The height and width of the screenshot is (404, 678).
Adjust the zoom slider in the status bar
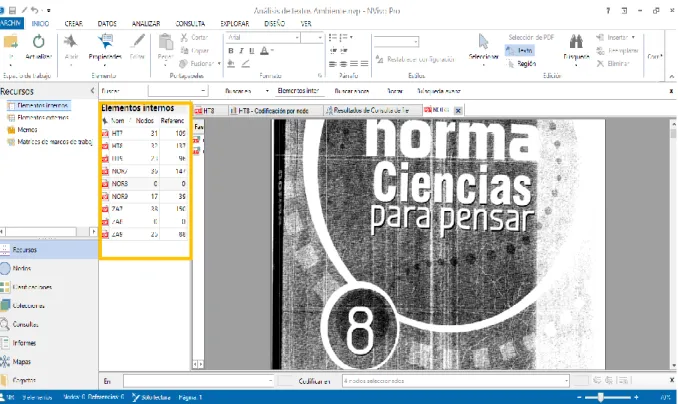[x=601, y=397]
